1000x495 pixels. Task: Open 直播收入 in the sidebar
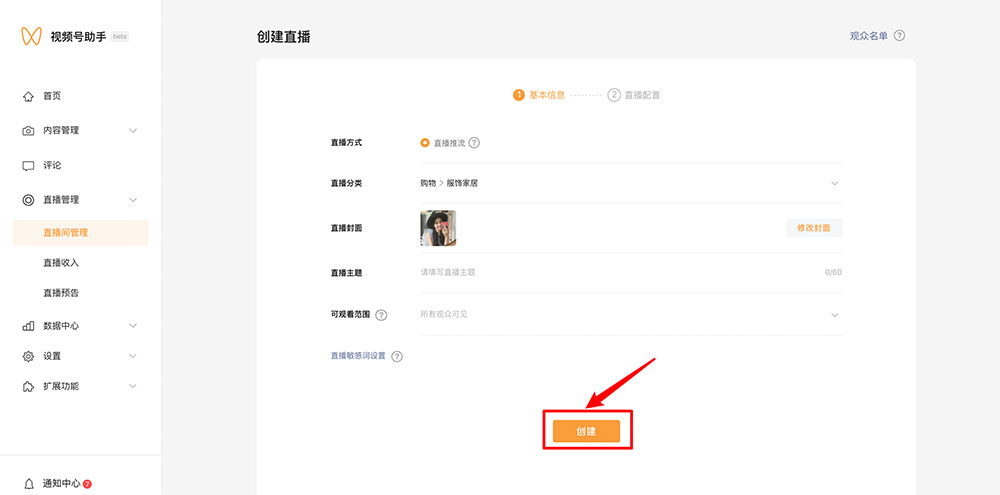[61, 263]
